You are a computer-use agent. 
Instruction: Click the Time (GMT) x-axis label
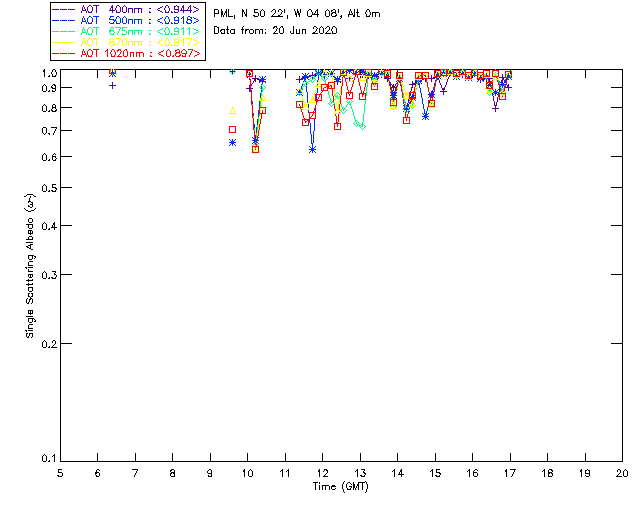(340, 485)
